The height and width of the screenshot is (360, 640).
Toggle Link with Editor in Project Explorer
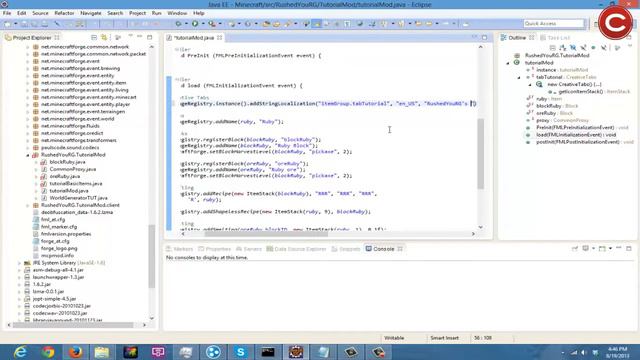104,38
